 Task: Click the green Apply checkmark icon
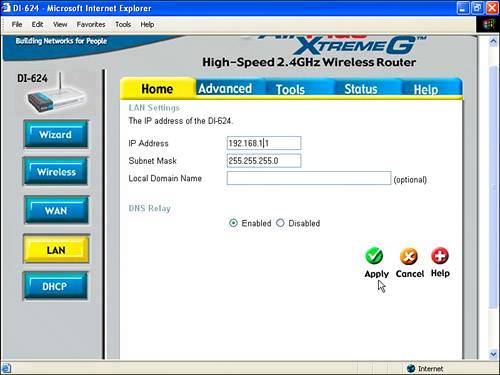click(374, 256)
